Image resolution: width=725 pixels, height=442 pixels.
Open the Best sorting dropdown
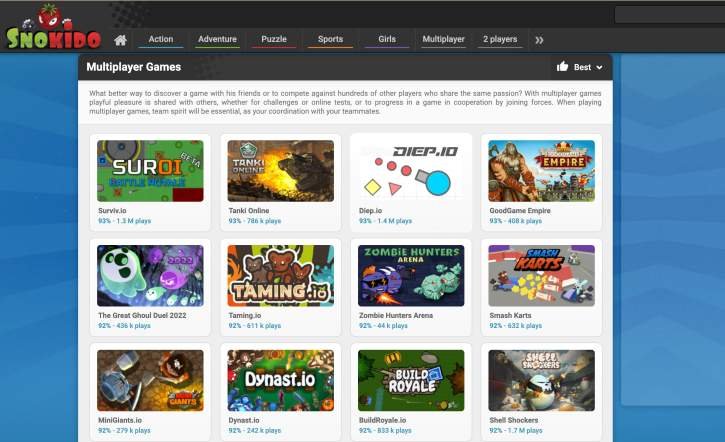[x=588, y=67]
